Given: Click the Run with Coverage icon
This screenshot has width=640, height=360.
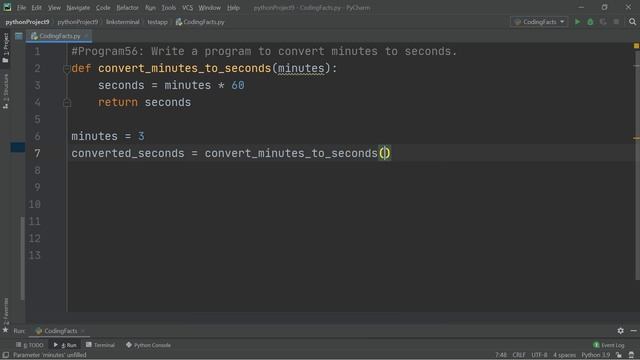Looking at the screenshot, I should point(603,22).
